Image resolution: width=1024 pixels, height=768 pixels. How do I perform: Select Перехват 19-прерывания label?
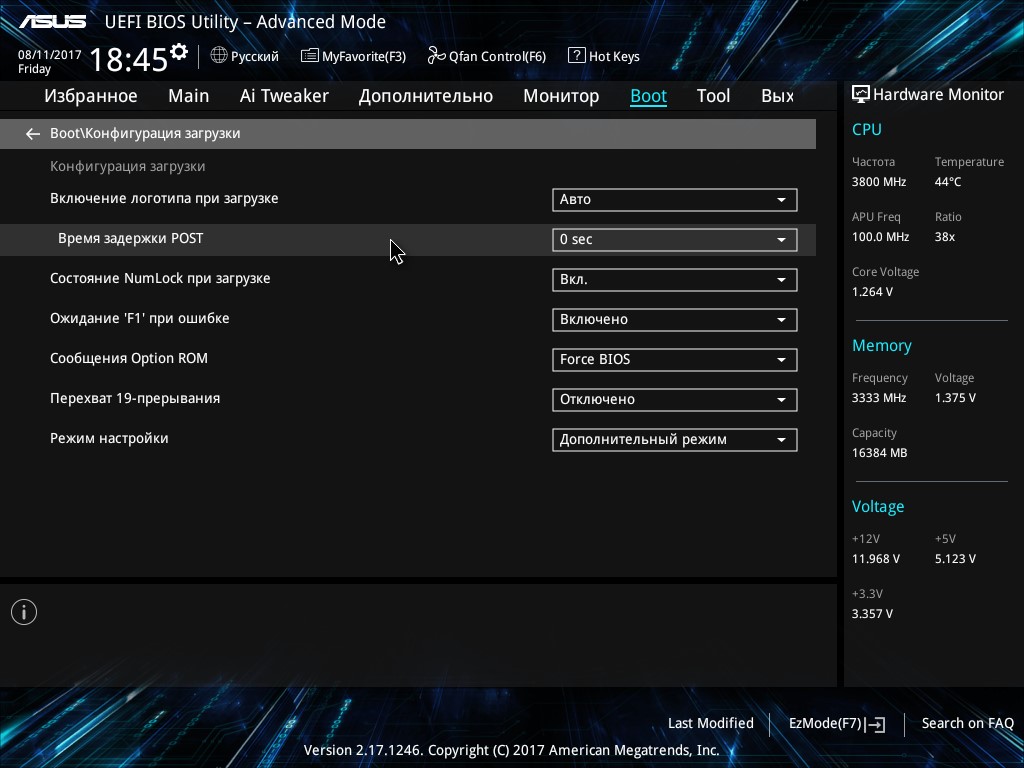(x=135, y=398)
